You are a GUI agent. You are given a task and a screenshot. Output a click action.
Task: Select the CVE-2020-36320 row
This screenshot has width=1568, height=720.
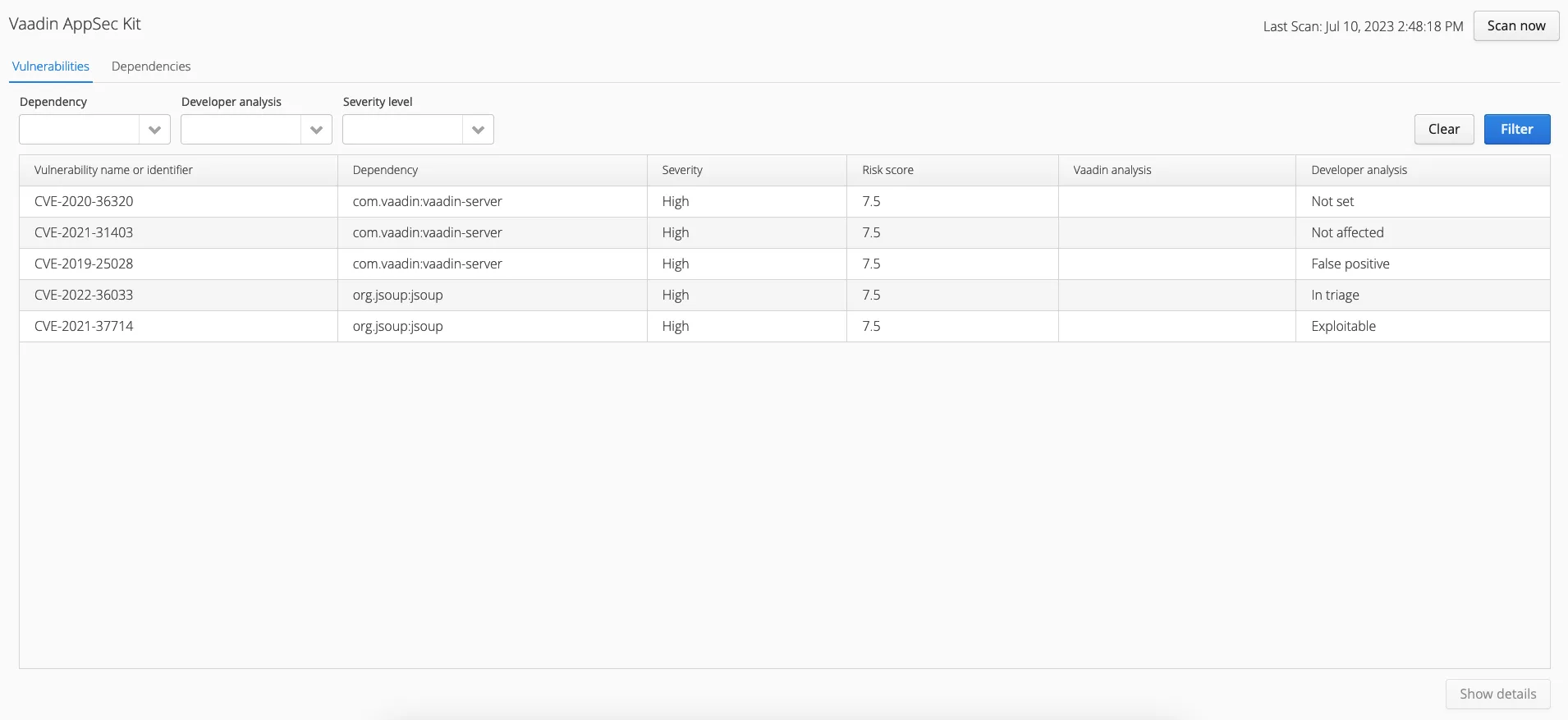point(784,201)
